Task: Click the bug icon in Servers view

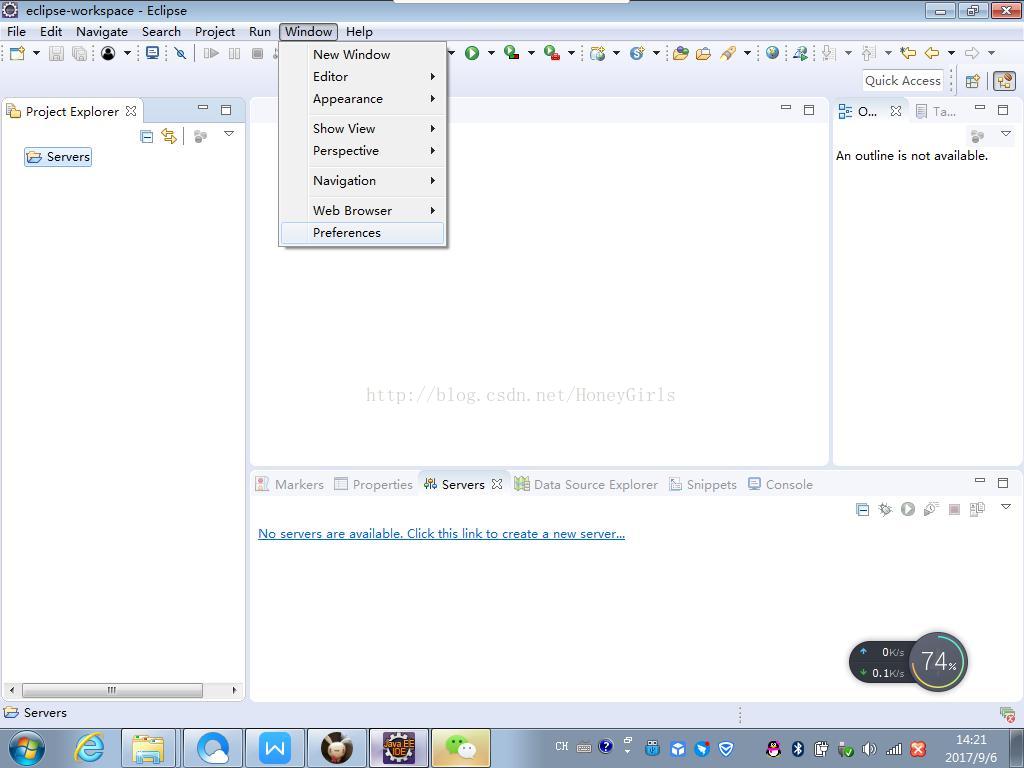Action: (x=885, y=509)
